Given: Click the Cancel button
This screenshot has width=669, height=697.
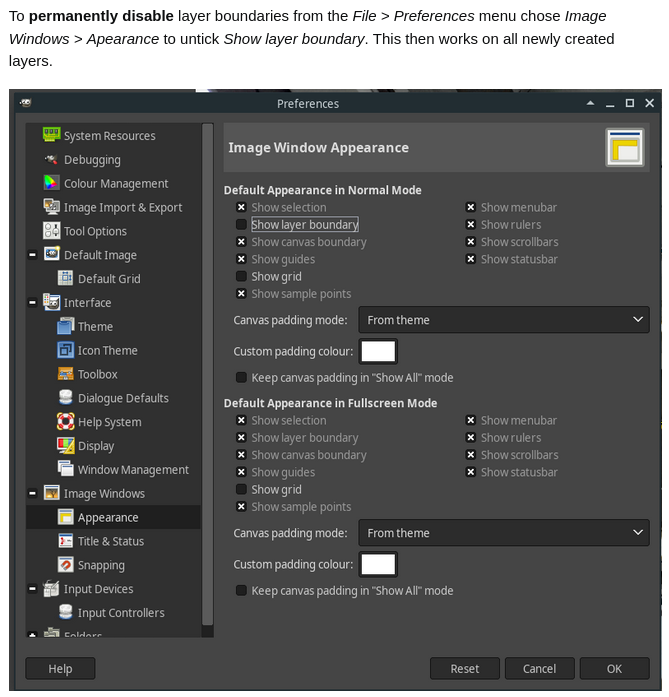Looking at the screenshot, I should coord(540,669).
